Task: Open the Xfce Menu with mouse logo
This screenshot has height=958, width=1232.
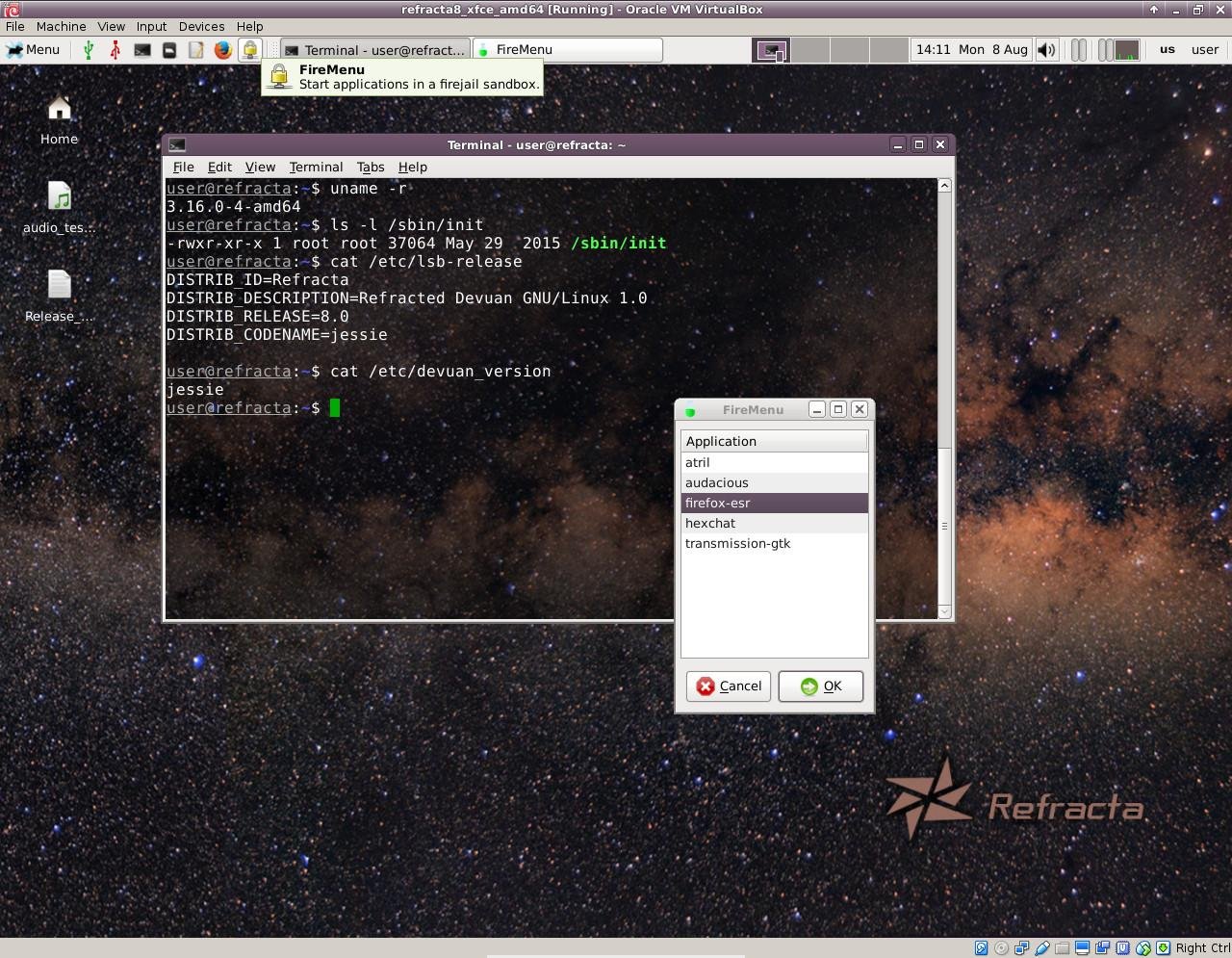Action: click(33, 50)
